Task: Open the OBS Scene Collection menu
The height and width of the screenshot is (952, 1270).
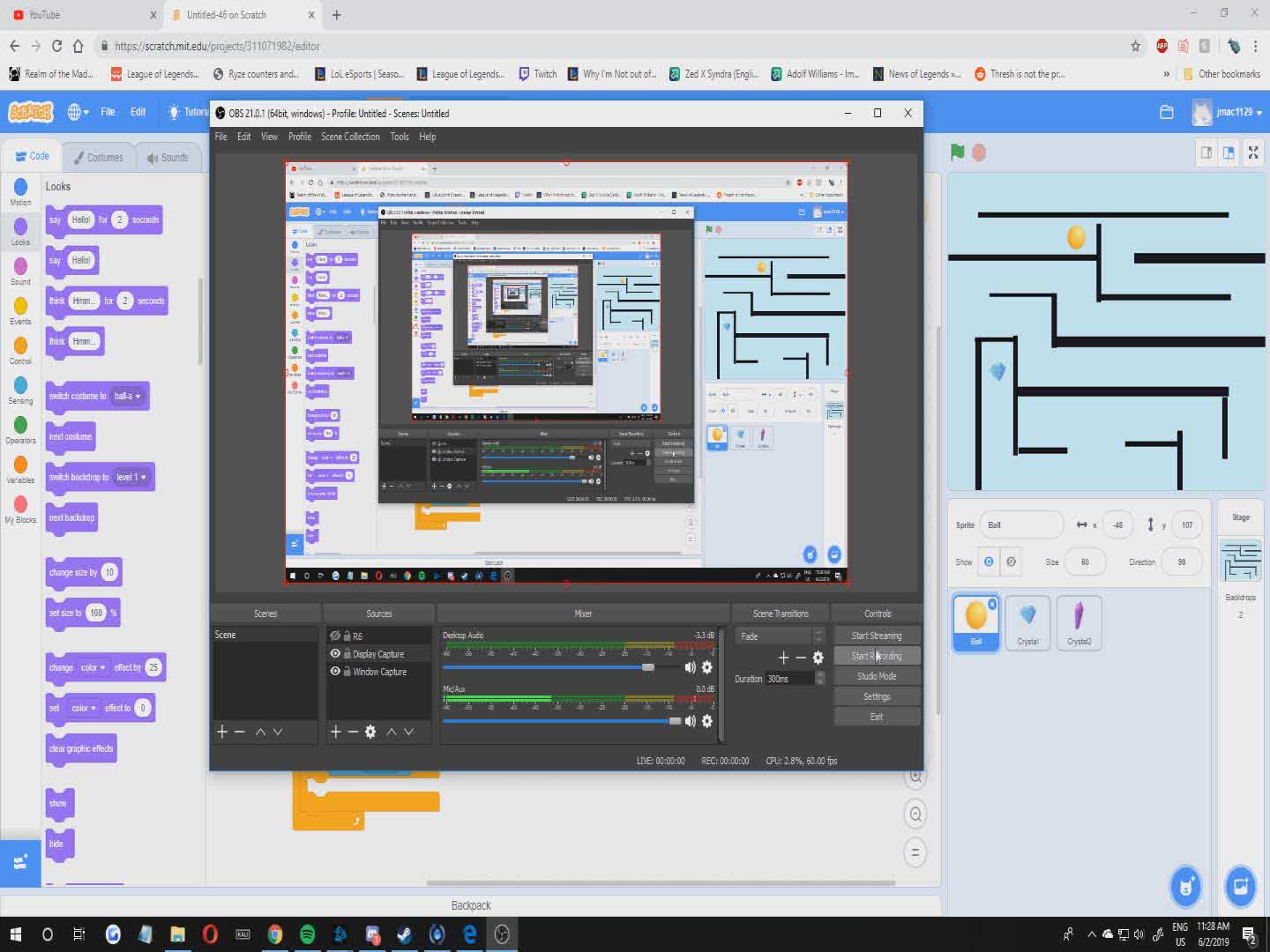Action: (x=350, y=137)
